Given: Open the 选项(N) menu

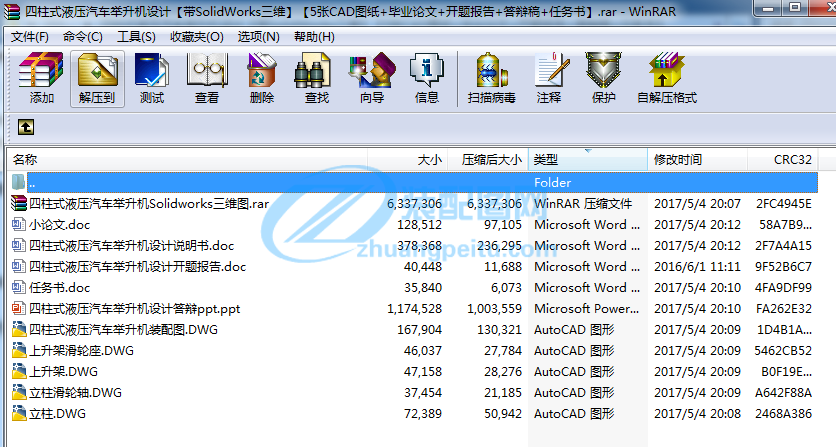Looking at the screenshot, I should pos(257,37).
